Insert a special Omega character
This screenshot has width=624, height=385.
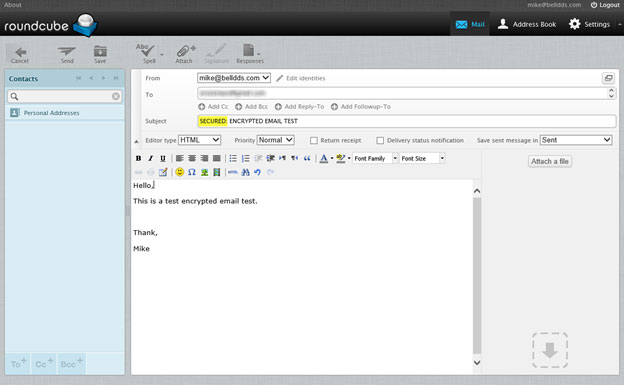pyautogui.click(x=192, y=172)
